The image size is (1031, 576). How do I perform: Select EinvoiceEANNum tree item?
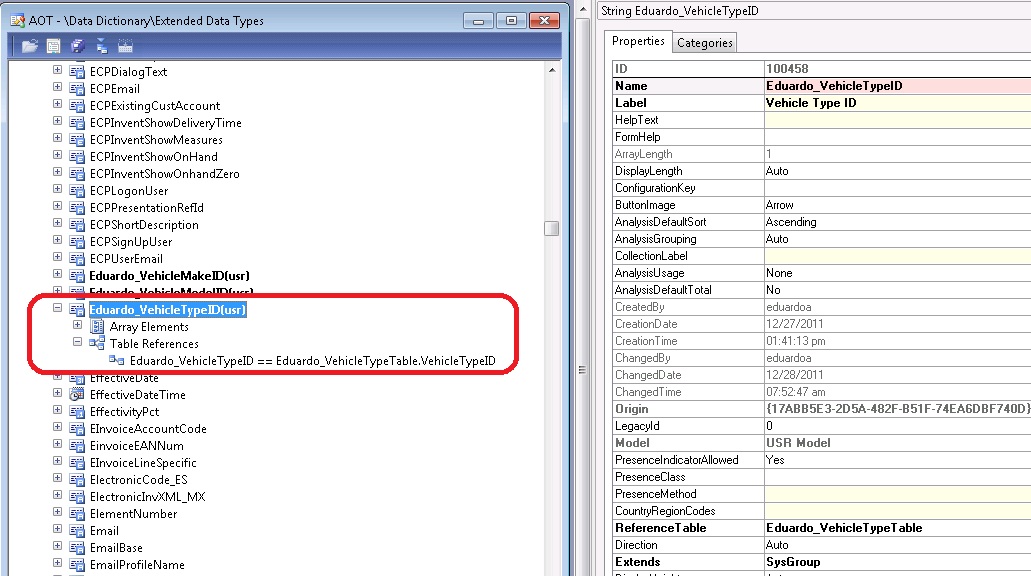[x=137, y=446]
